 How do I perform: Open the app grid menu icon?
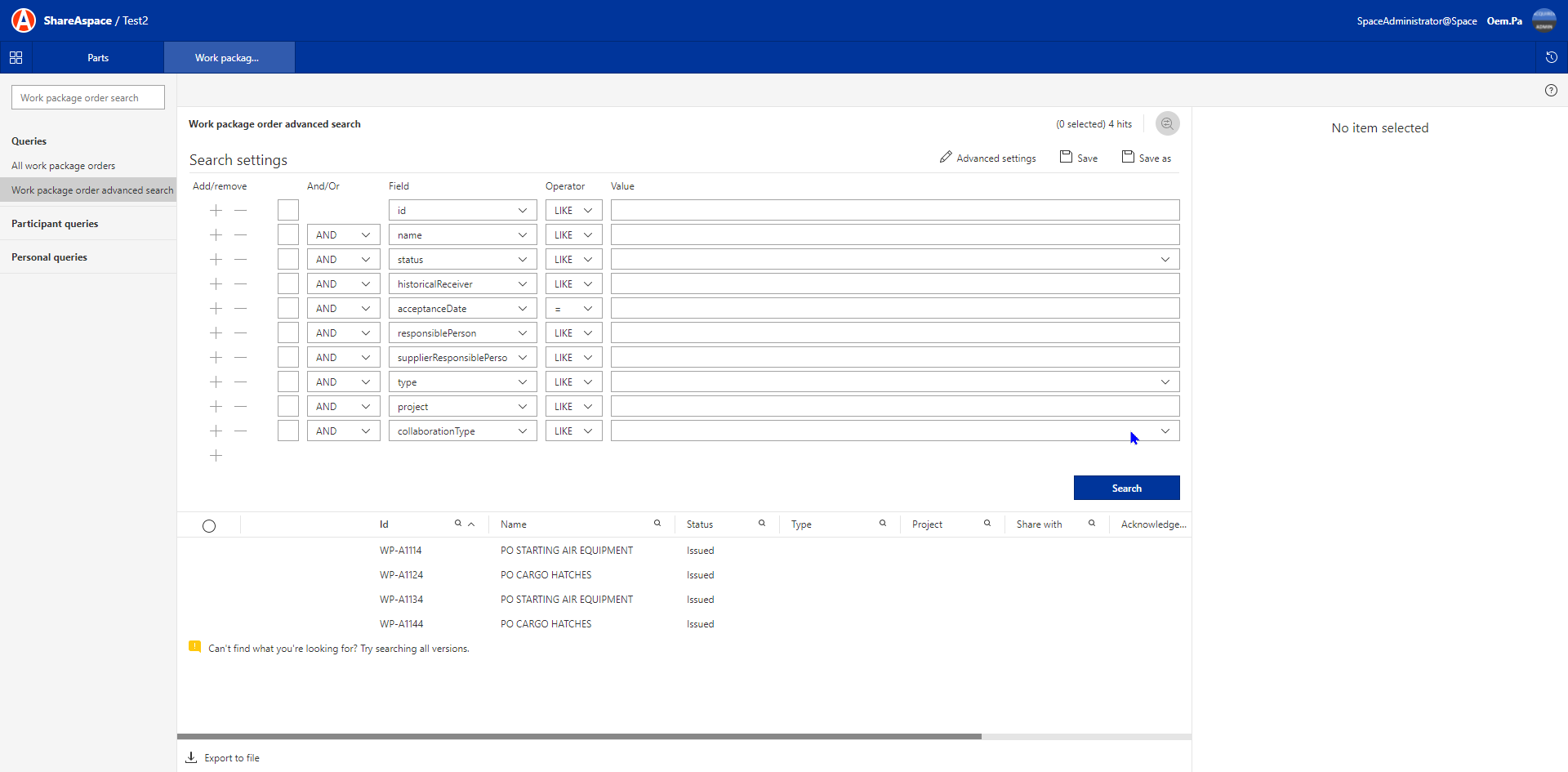[x=16, y=58]
